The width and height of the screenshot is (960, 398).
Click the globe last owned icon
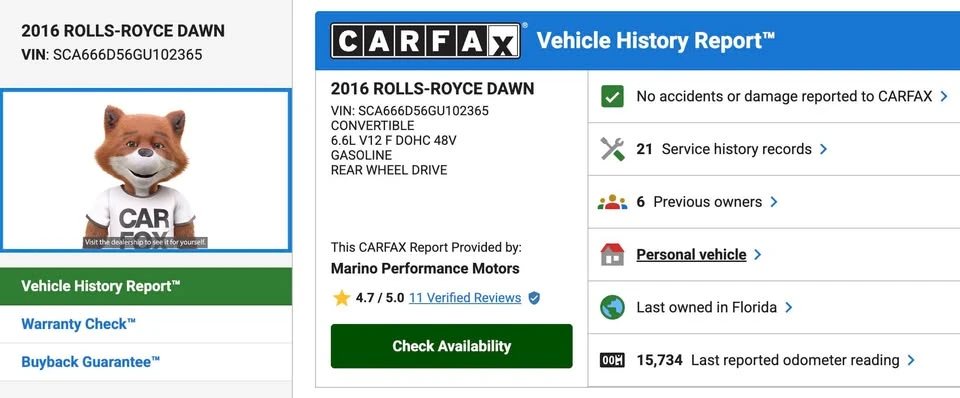pyautogui.click(x=612, y=307)
